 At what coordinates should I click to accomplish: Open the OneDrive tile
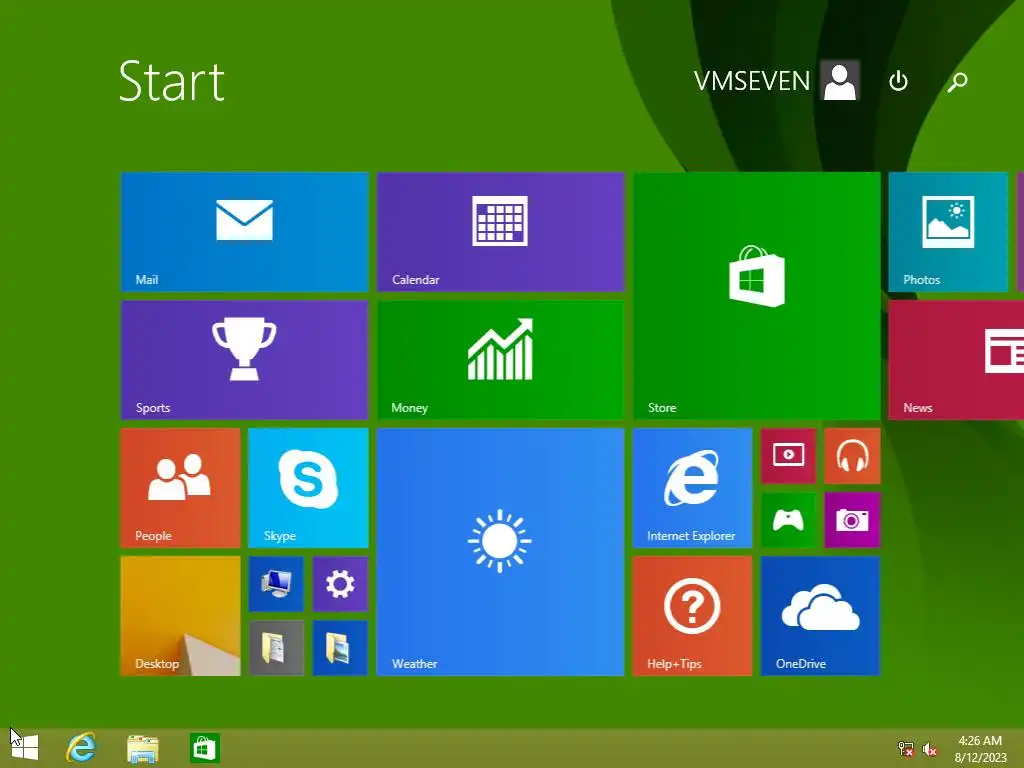[821, 616]
